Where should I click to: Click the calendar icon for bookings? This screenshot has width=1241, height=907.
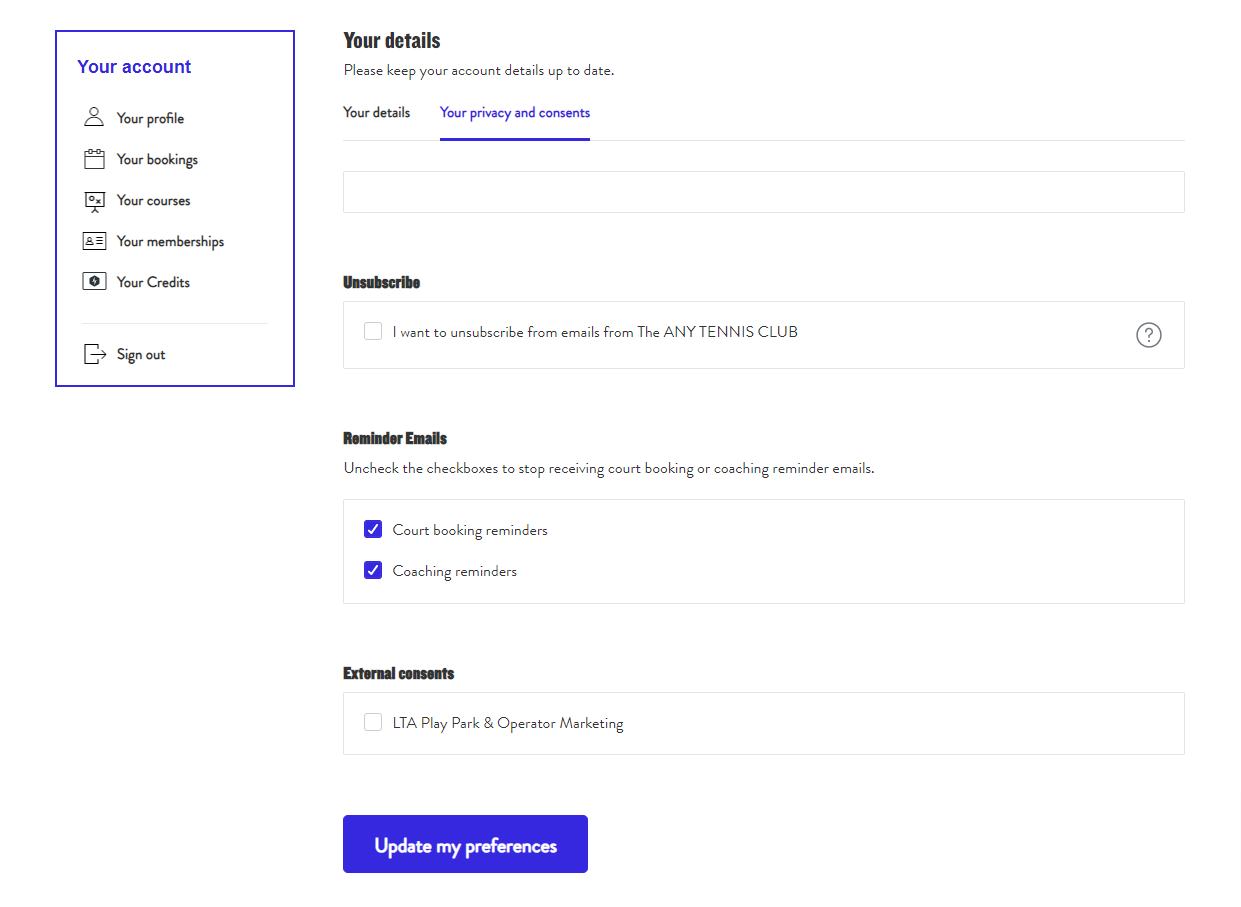(94, 159)
